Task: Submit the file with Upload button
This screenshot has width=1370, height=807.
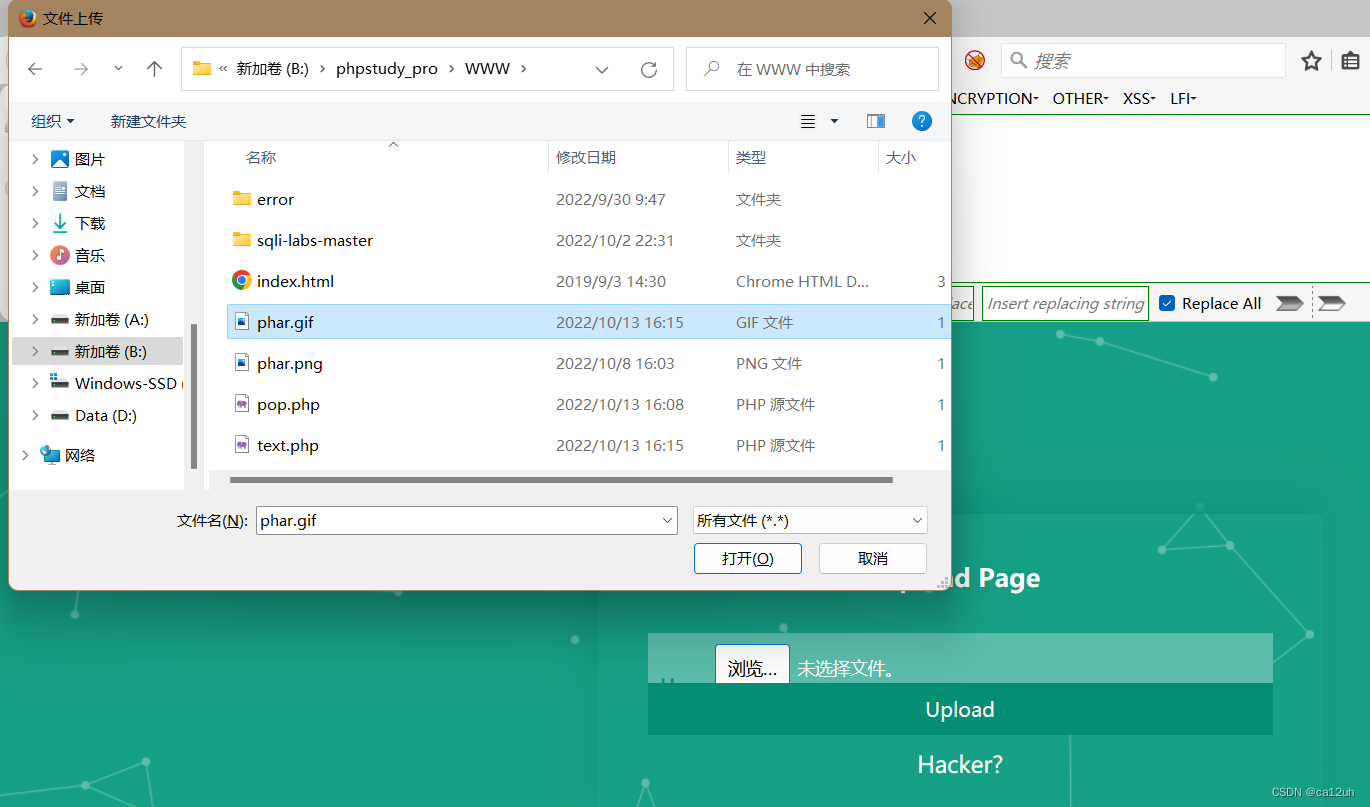Action: click(960, 709)
